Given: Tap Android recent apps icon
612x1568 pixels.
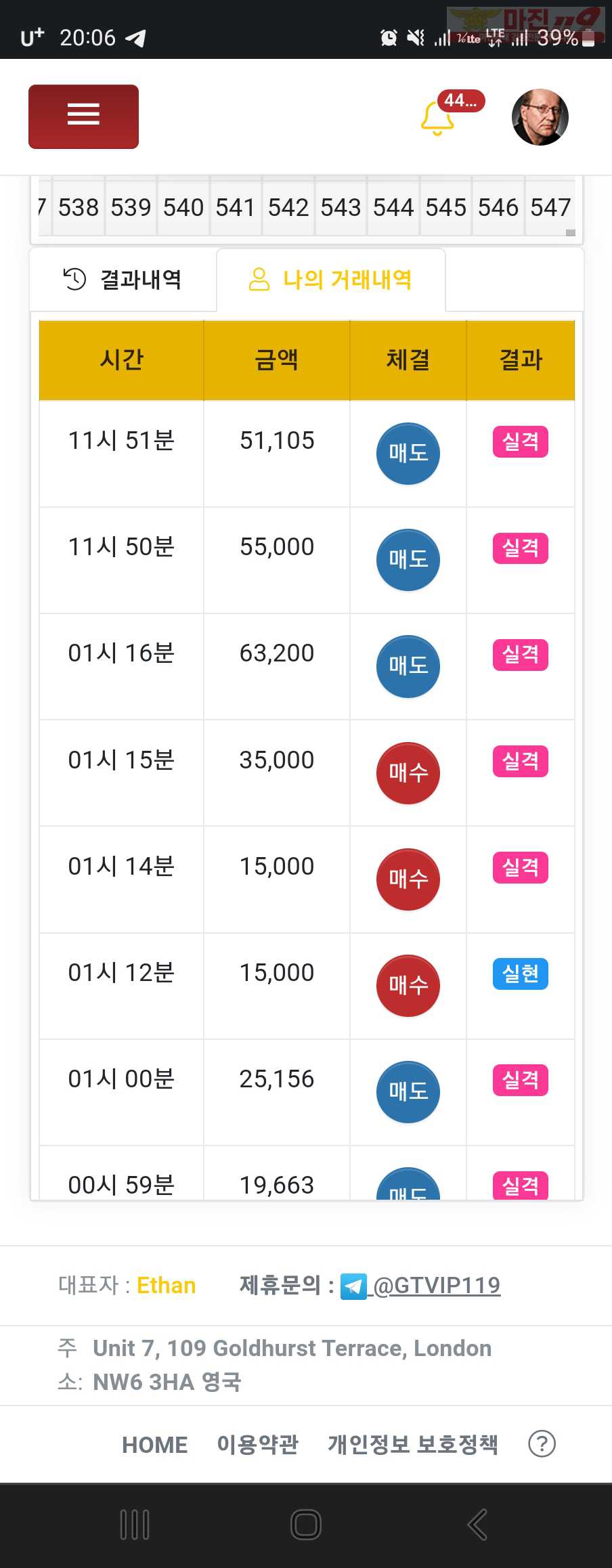Looking at the screenshot, I should (135, 1525).
